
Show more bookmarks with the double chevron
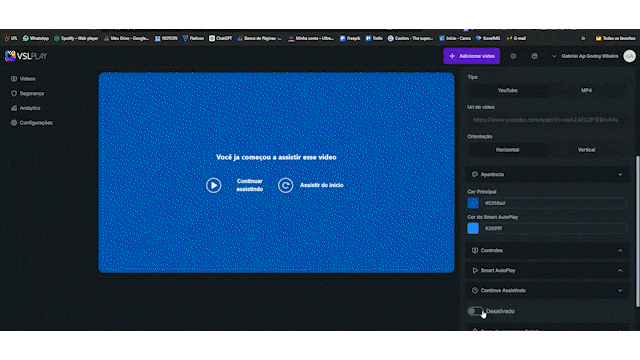coord(583,38)
